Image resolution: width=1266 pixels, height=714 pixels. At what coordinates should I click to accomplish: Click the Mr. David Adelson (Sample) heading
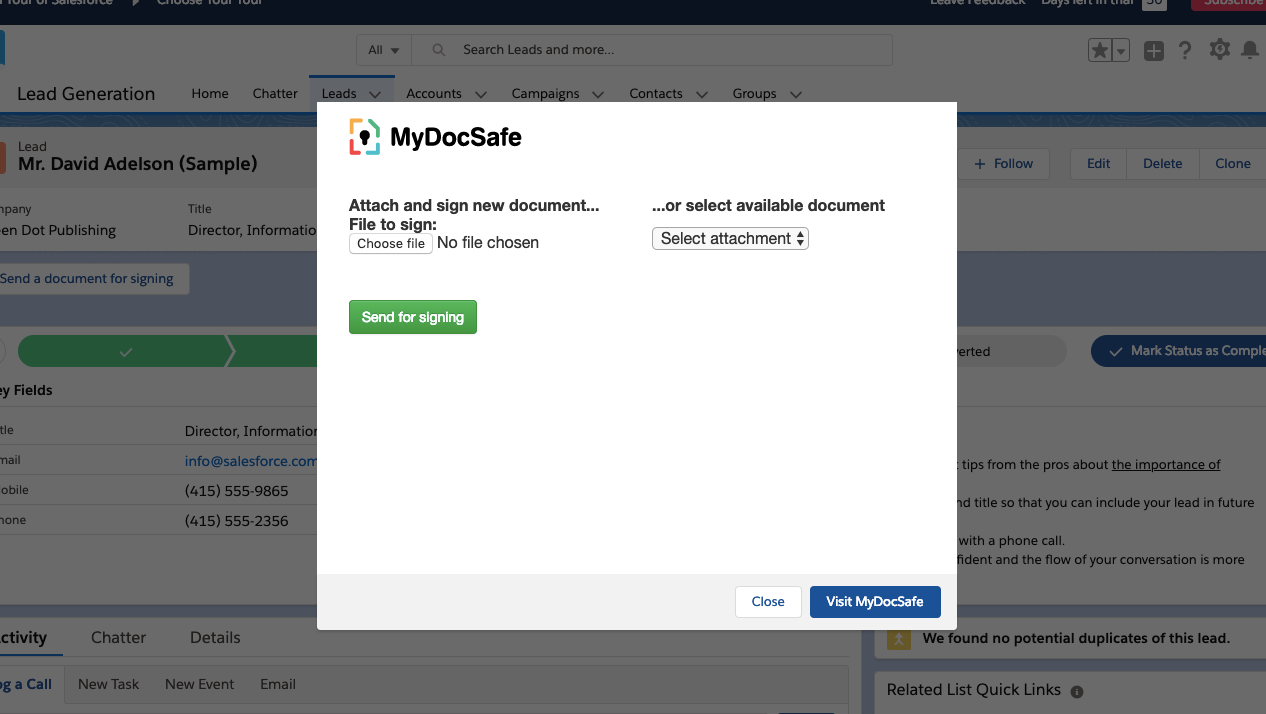click(138, 163)
